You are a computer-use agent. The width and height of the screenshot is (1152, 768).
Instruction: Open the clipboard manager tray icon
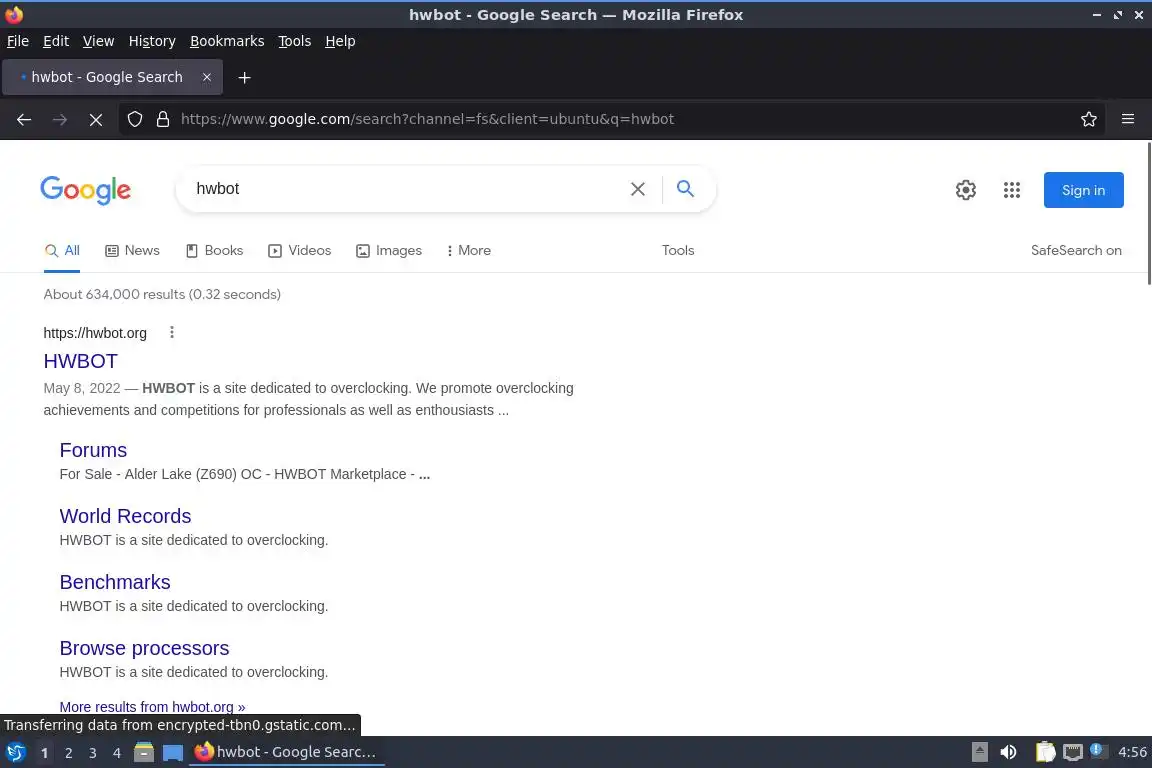pos(1045,753)
